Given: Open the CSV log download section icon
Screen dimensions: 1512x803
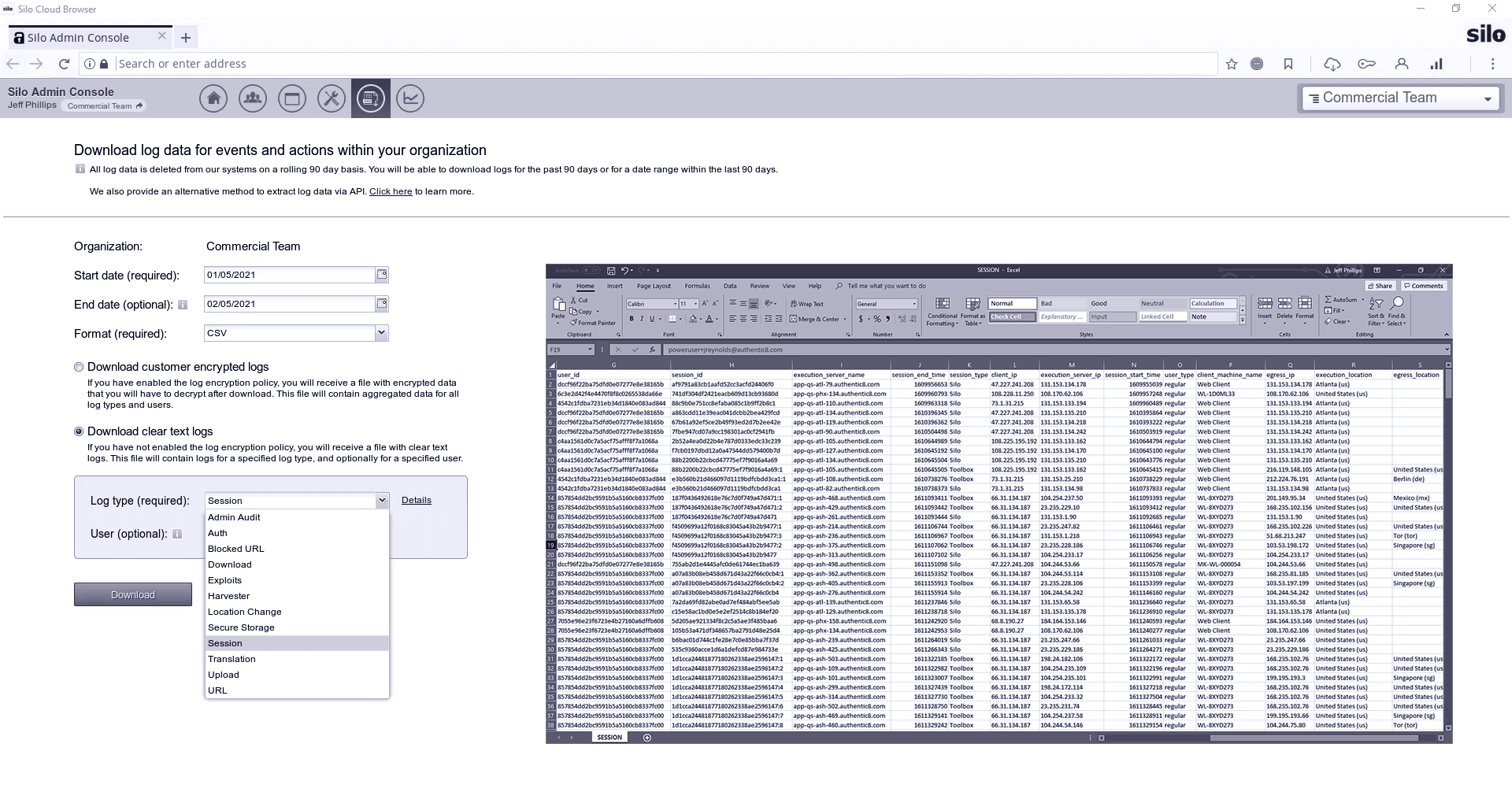Looking at the screenshot, I should tap(371, 98).
